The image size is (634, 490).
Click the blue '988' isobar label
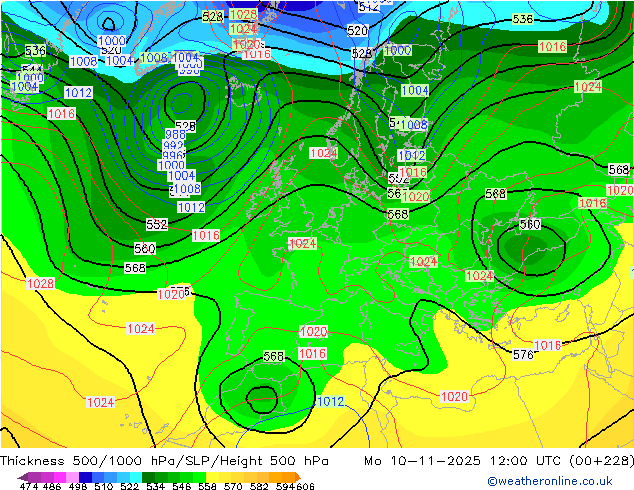coord(175,134)
